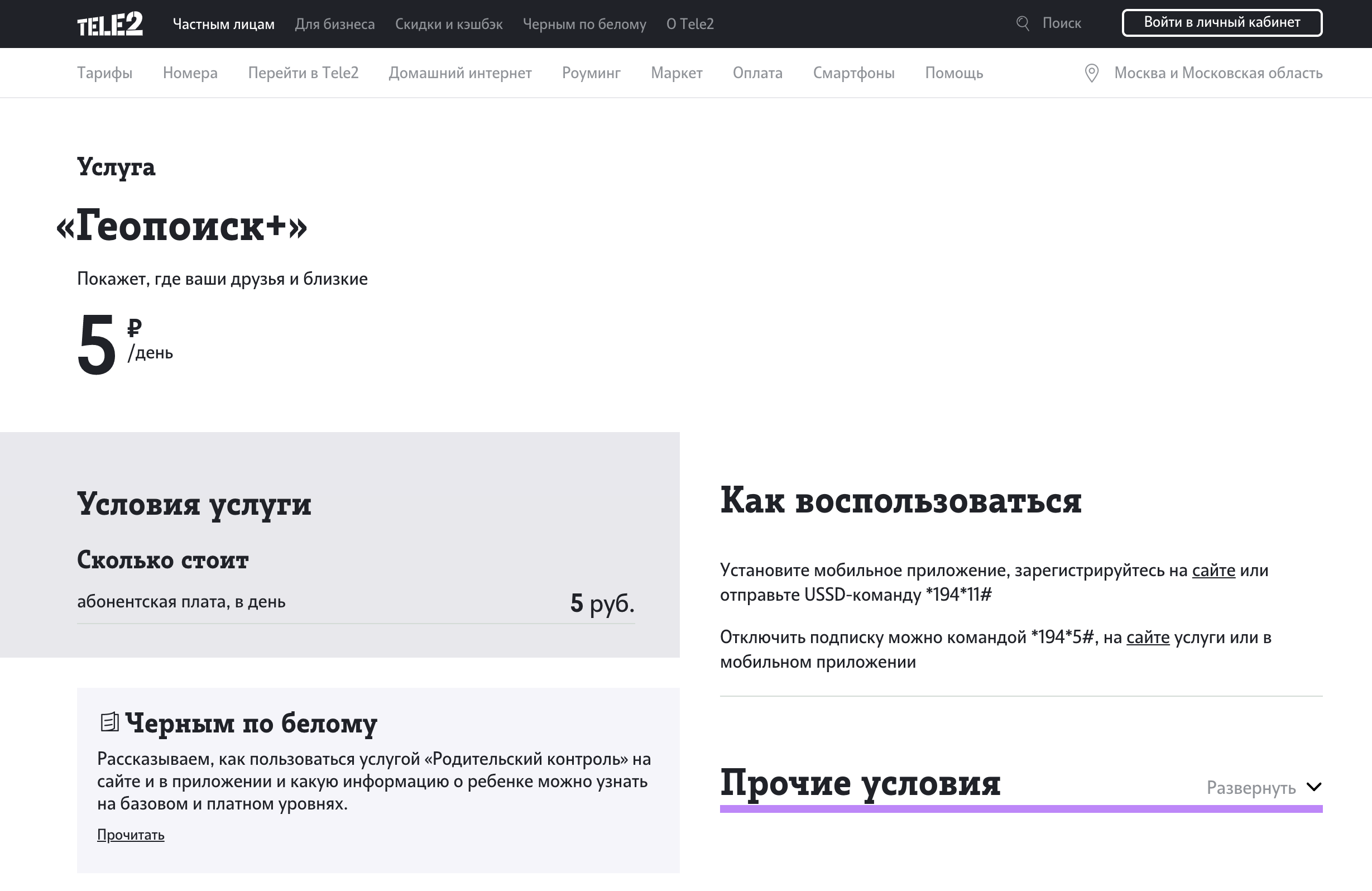Open the Тарифы menu item
This screenshot has height=891, width=1372.
pyautogui.click(x=105, y=73)
